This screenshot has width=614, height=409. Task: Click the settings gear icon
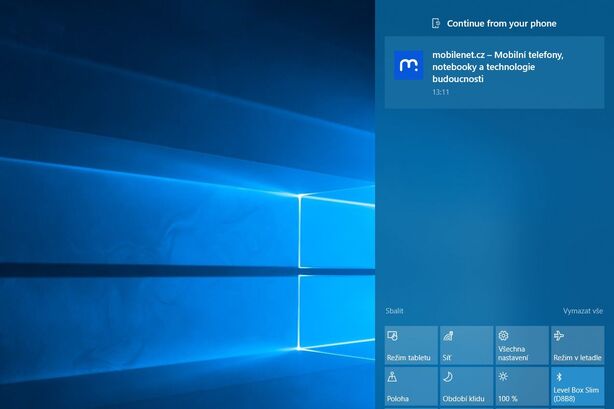pos(504,335)
